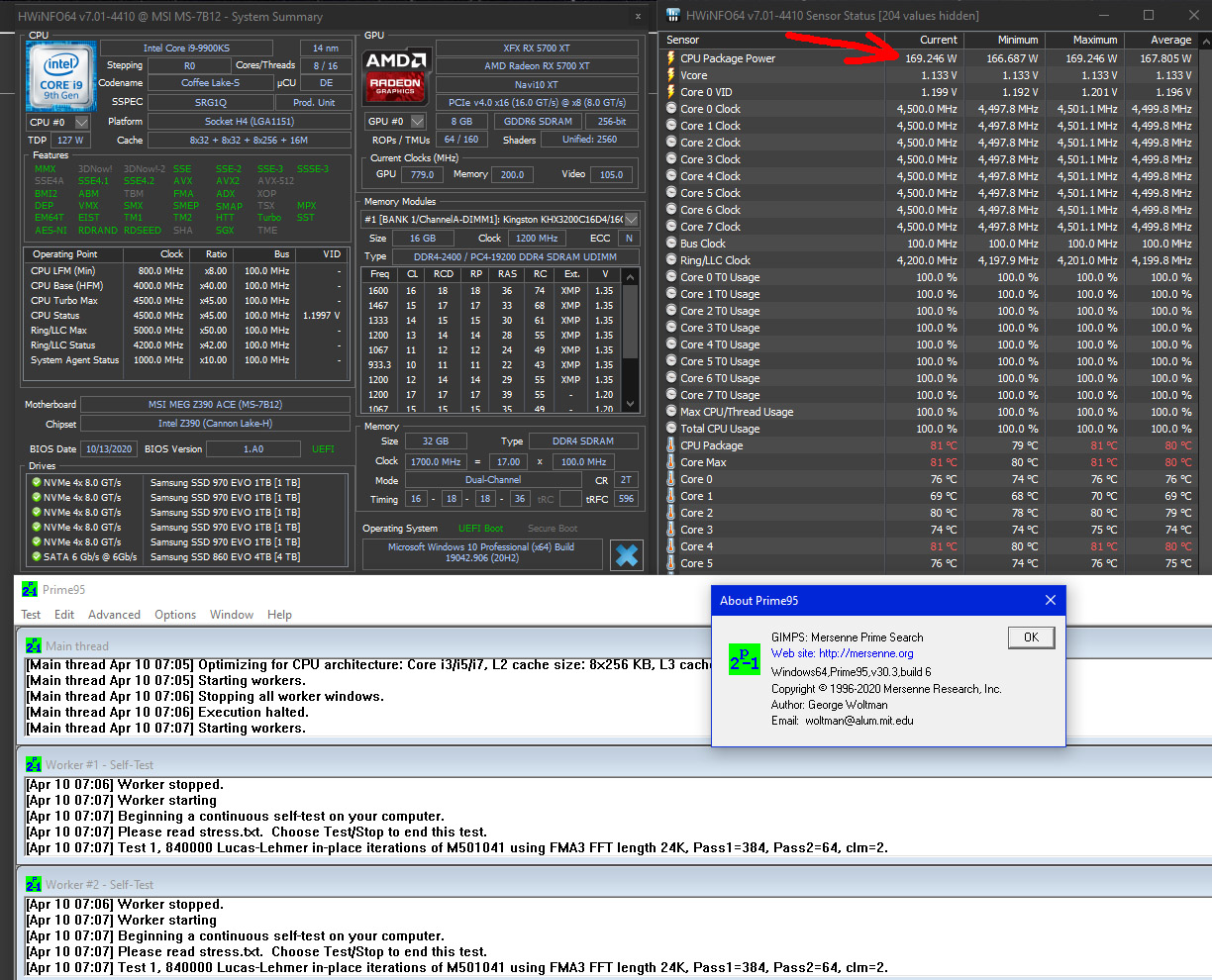Open the Edit menu in Prime95
The width and height of the screenshot is (1212, 980).
pos(64,615)
